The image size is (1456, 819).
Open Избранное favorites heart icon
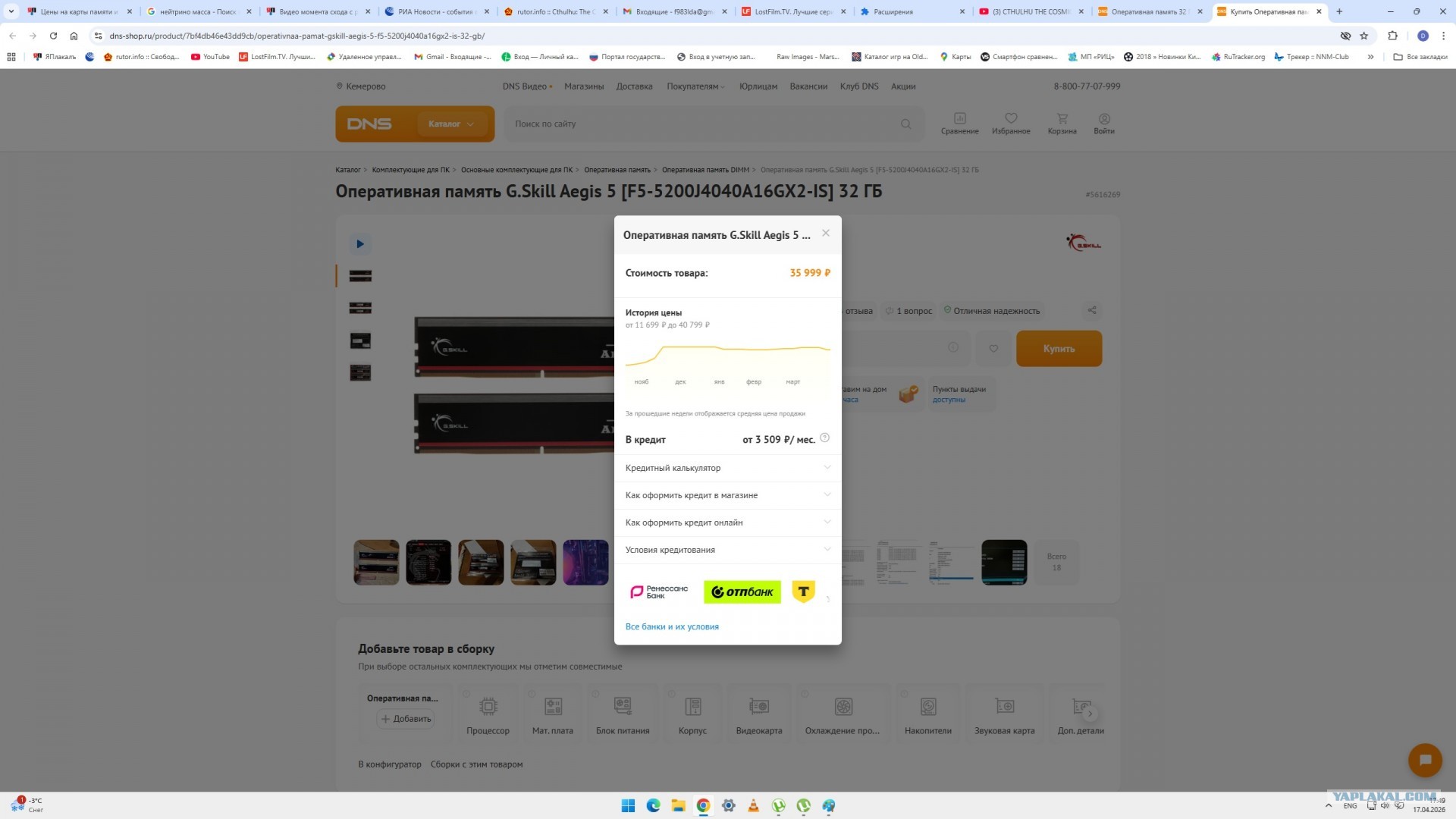point(1011,124)
